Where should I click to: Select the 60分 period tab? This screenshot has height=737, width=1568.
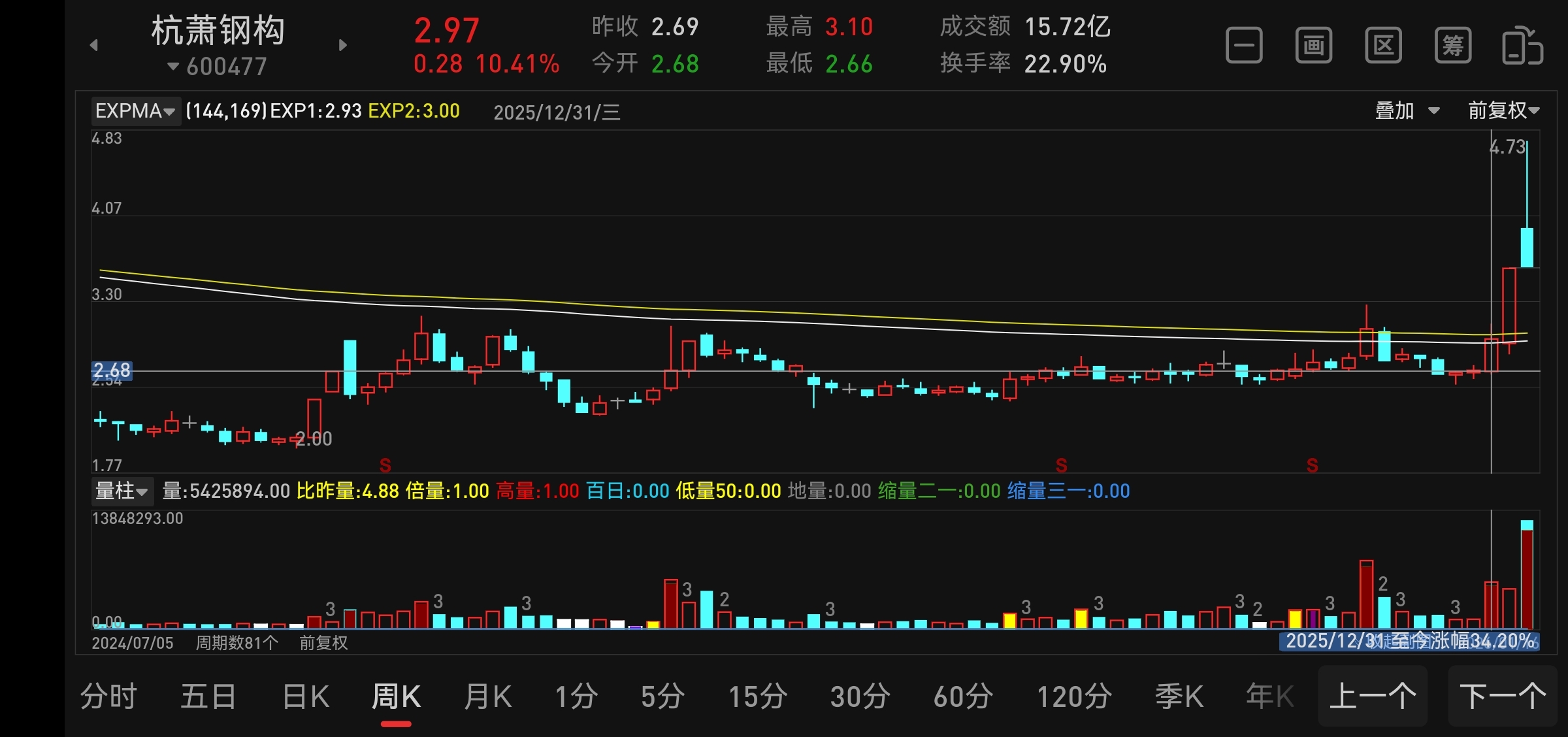(963, 696)
